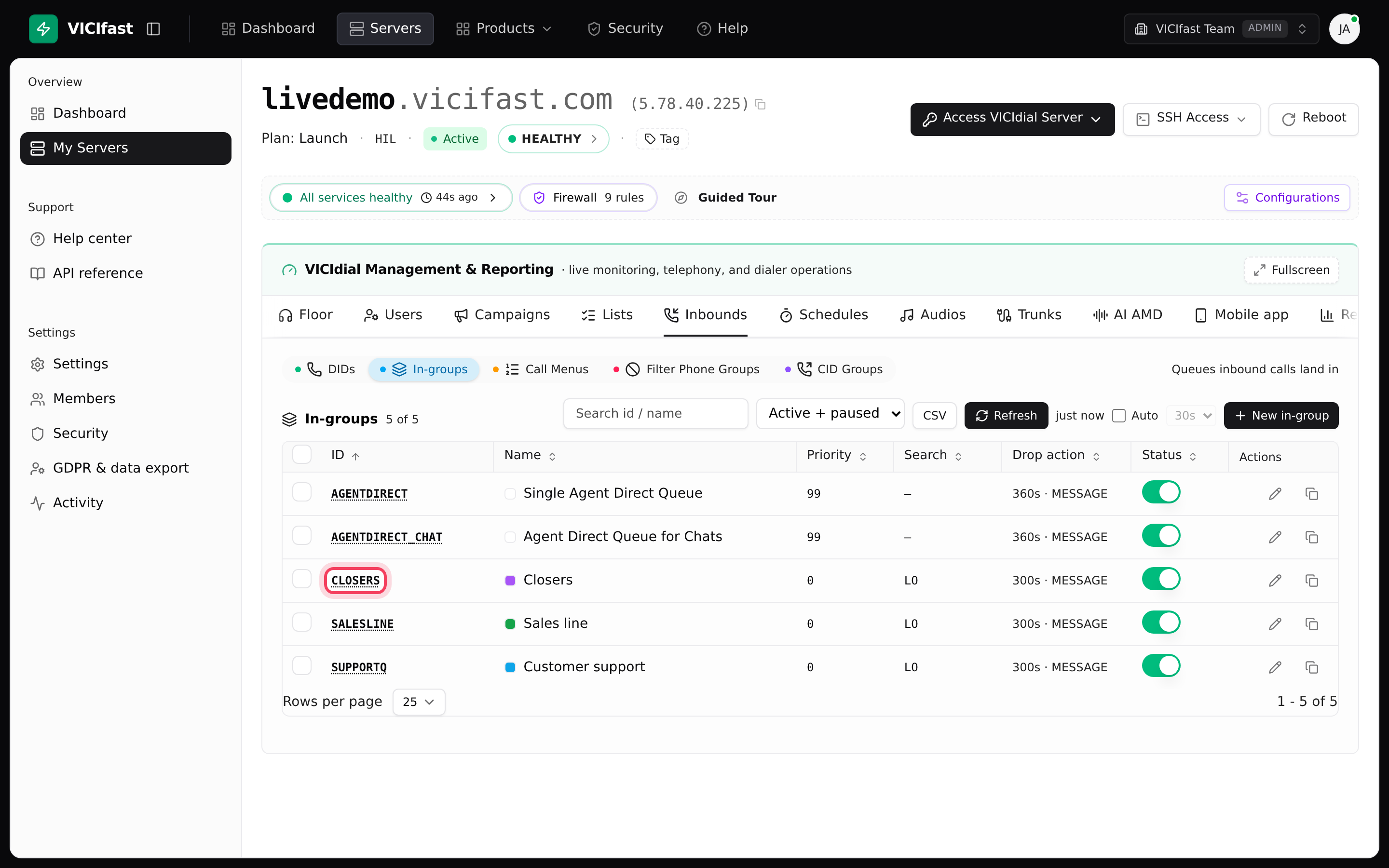Viewport: 1389px width, 868px height.
Task: Open the JA user avatar
Action: (1344, 29)
